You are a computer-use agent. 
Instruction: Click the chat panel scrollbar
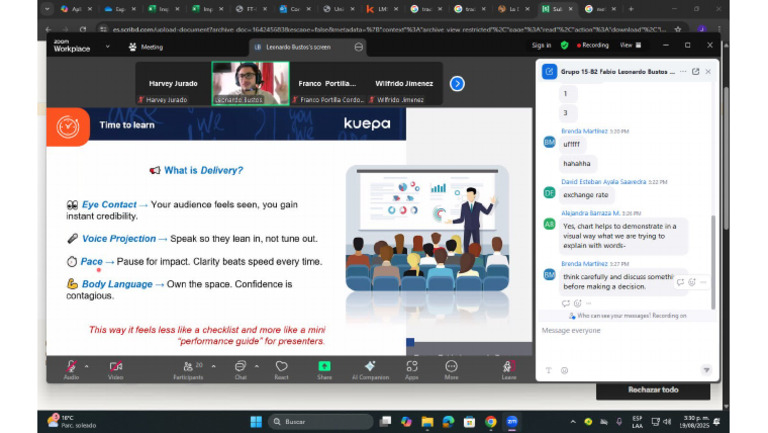713,262
